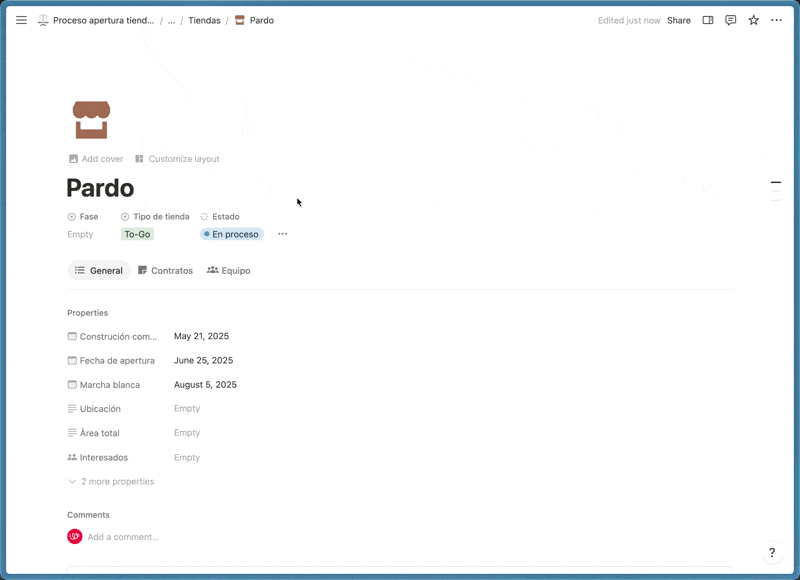800x580 pixels.
Task: Switch to the Equipo tab
Action: click(x=229, y=270)
